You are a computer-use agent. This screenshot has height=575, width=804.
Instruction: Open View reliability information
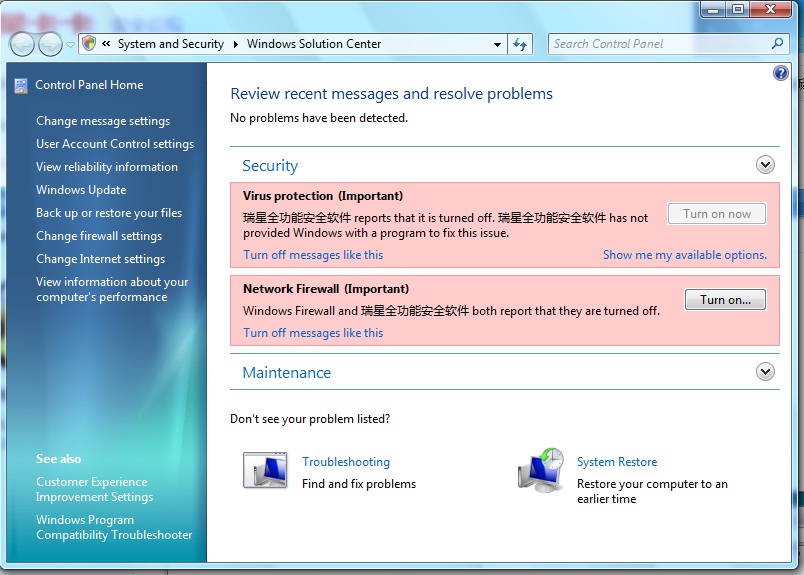click(107, 167)
